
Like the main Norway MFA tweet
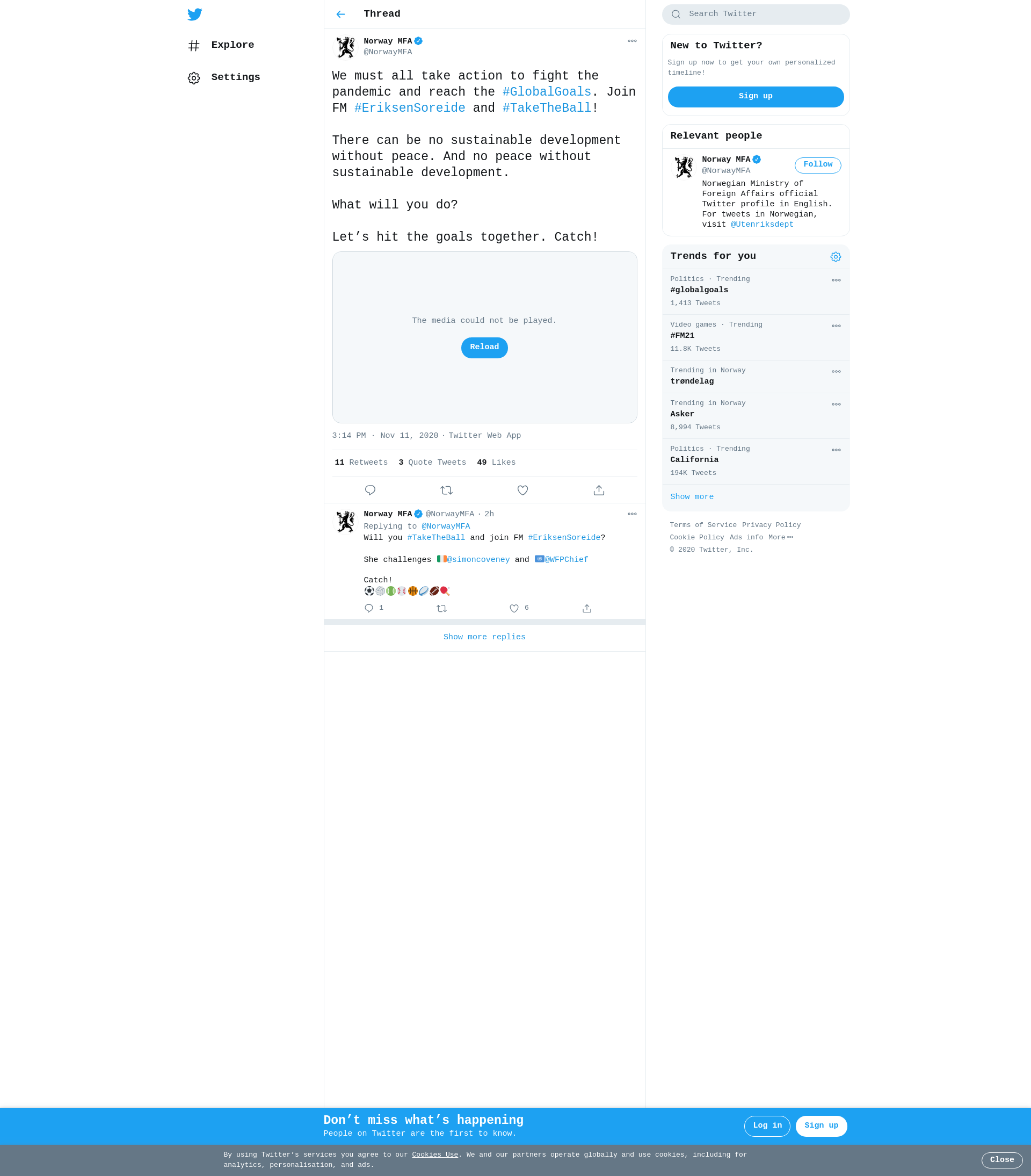pyautogui.click(x=522, y=490)
